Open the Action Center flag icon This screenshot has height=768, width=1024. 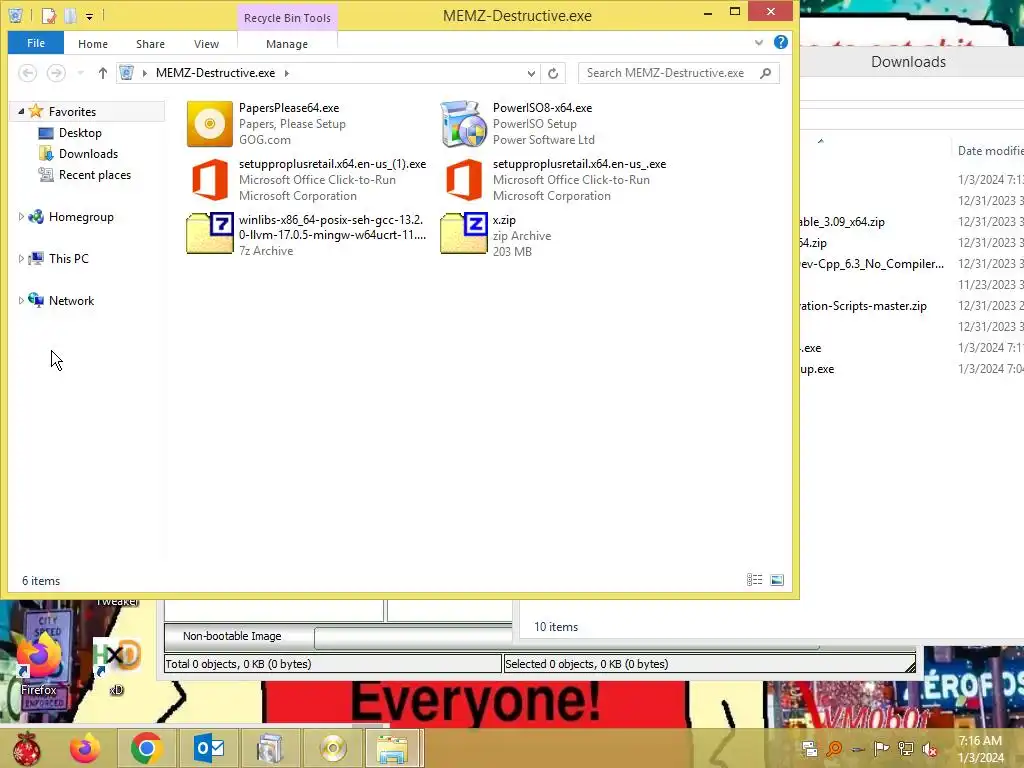click(882, 749)
